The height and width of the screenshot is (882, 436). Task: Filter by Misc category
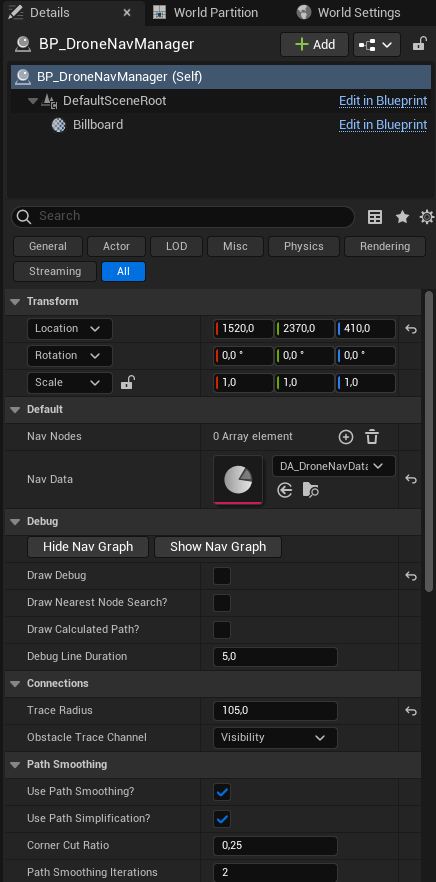pos(235,246)
